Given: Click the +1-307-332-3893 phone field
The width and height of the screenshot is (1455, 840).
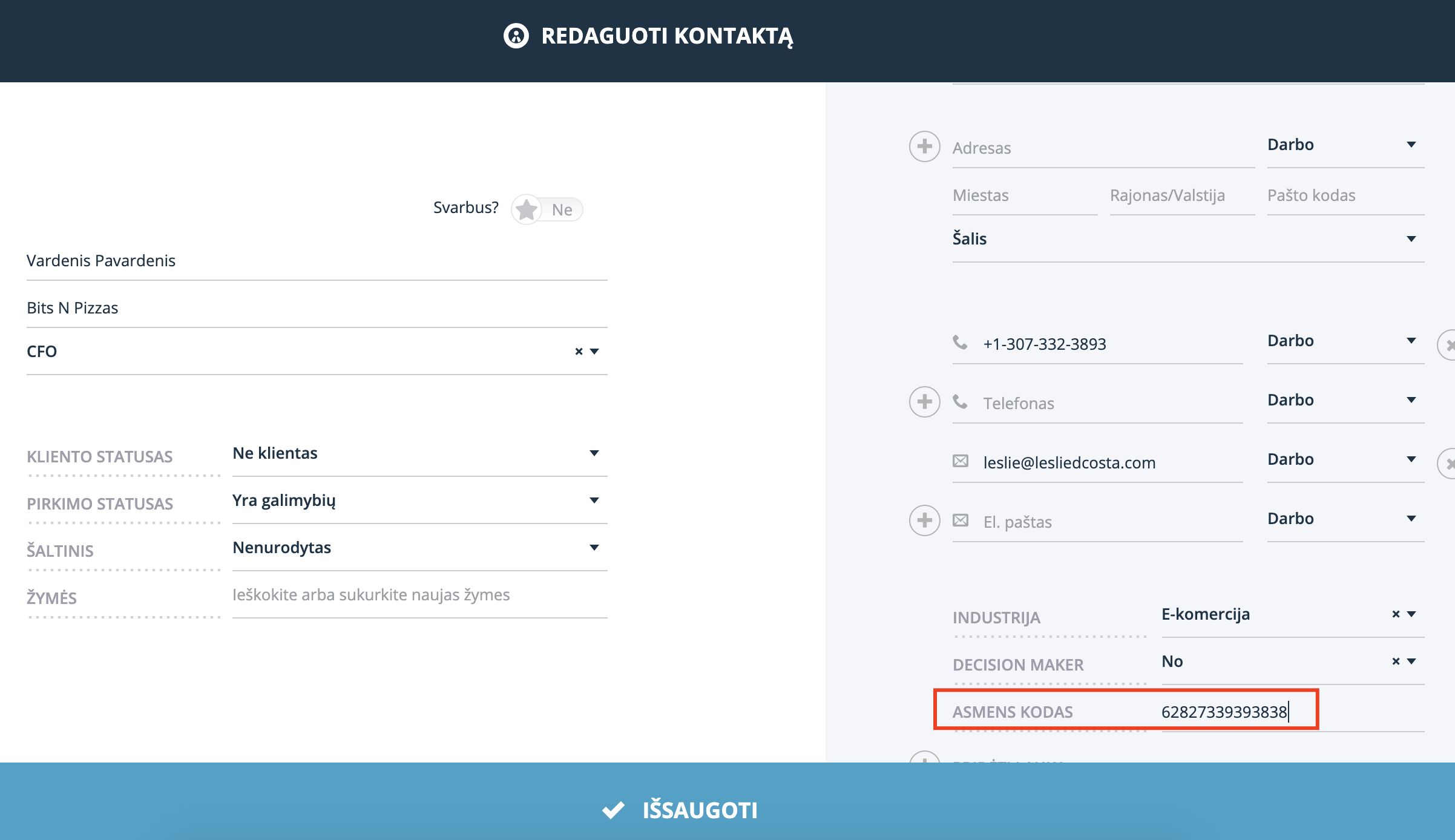Looking at the screenshot, I should point(1112,344).
